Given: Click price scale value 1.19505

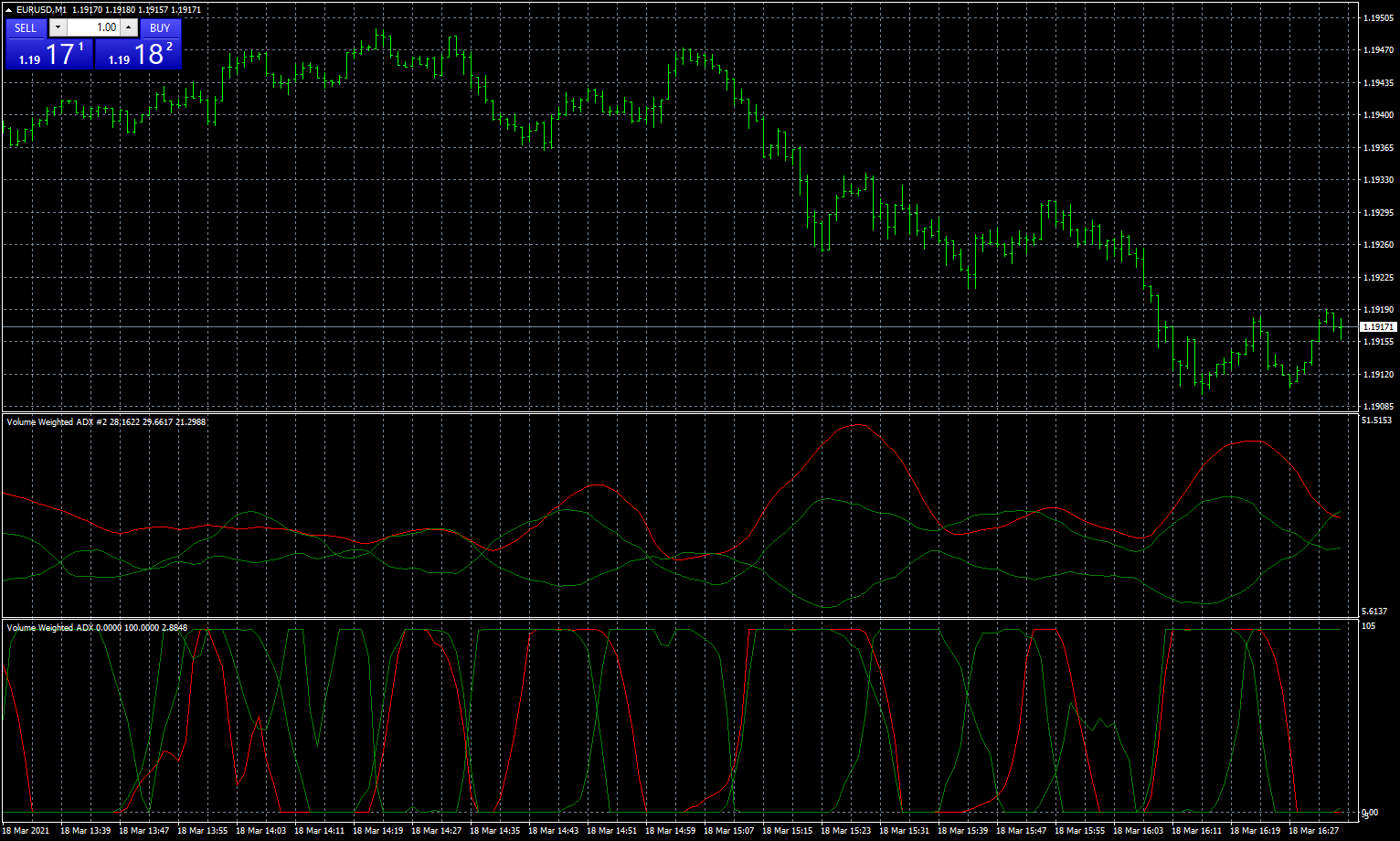Looking at the screenshot, I should 1378,18.
